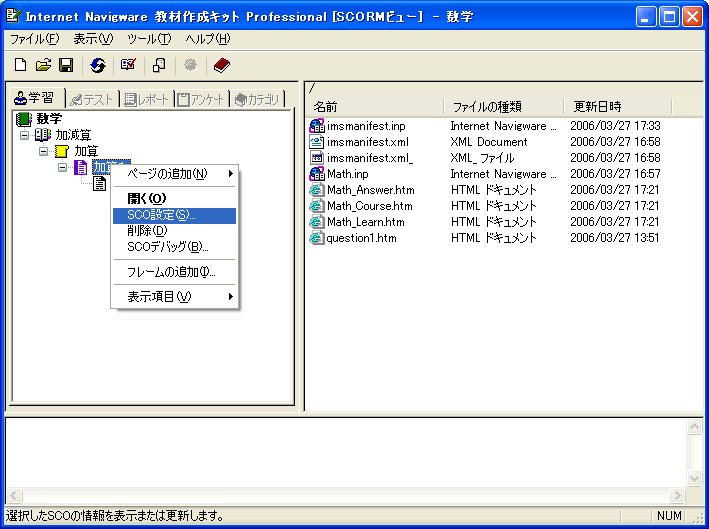Click the output pane scroll down arrow
Screen dimensions: 709x529
(694, 478)
